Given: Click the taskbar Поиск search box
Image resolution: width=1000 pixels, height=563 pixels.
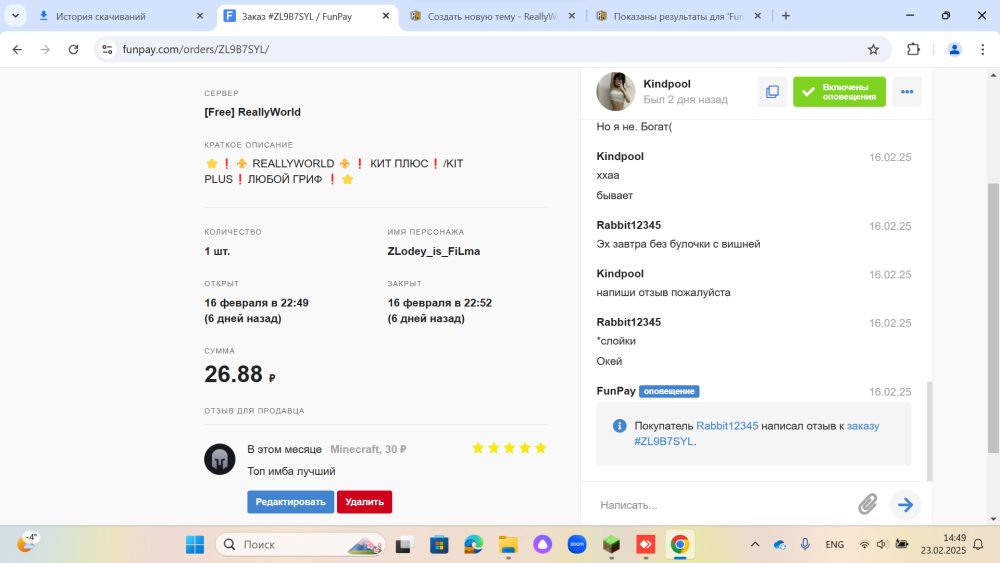Looking at the screenshot, I should 300,545.
